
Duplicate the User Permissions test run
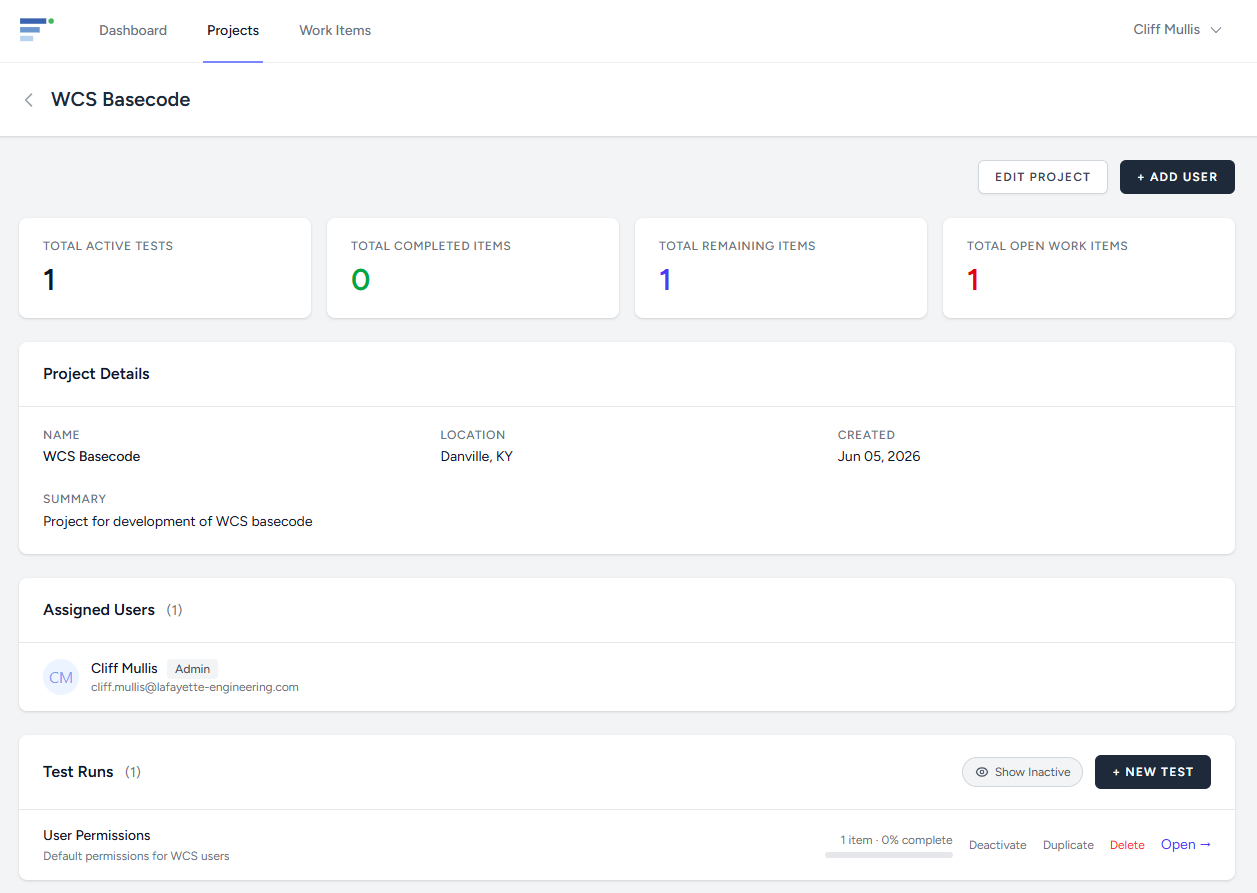[x=1068, y=845]
